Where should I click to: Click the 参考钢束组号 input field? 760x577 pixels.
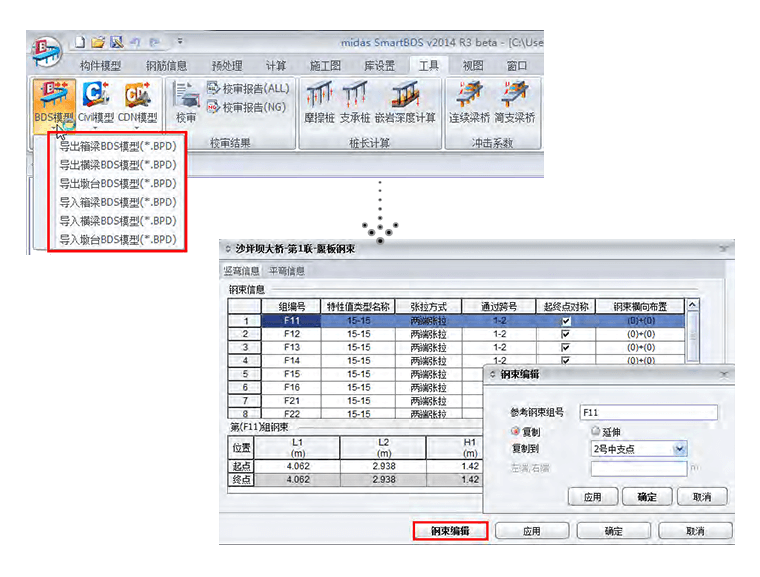[x=649, y=413]
